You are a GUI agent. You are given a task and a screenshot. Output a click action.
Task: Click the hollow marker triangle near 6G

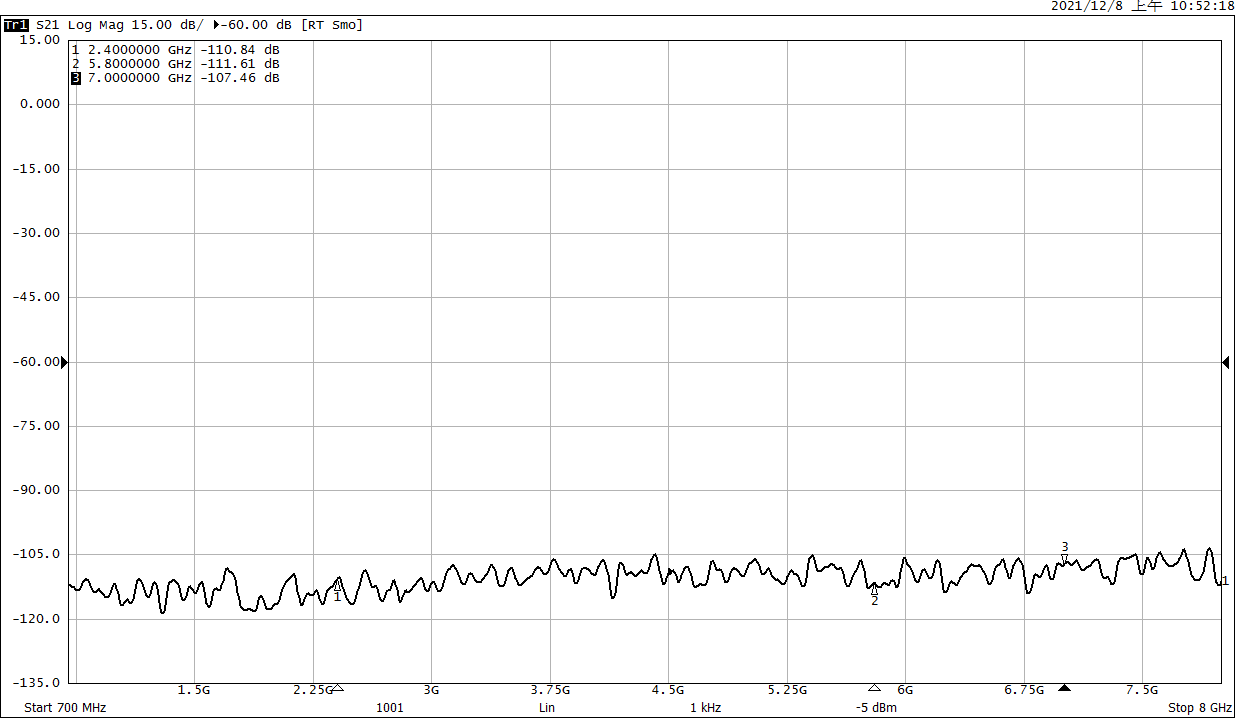pos(874,688)
